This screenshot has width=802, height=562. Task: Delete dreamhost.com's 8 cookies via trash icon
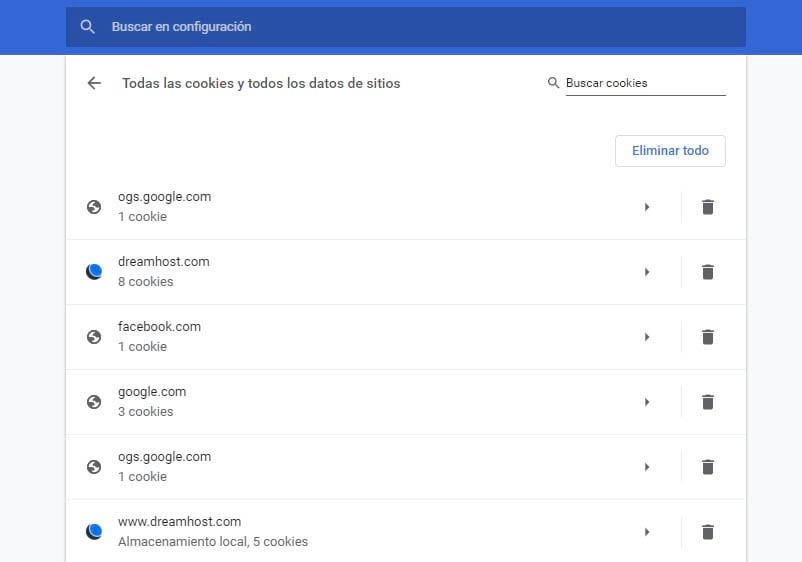[707, 272]
